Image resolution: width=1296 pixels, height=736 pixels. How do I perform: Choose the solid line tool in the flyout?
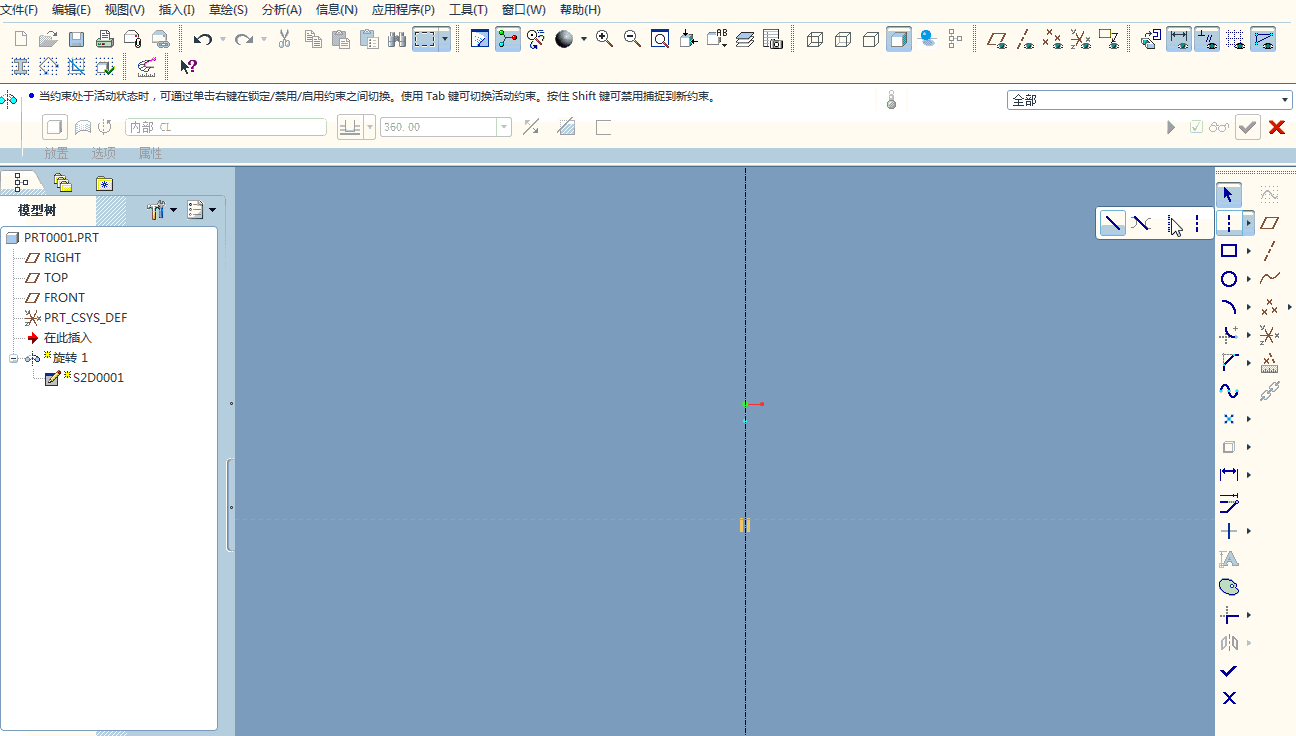click(1112, 223)
